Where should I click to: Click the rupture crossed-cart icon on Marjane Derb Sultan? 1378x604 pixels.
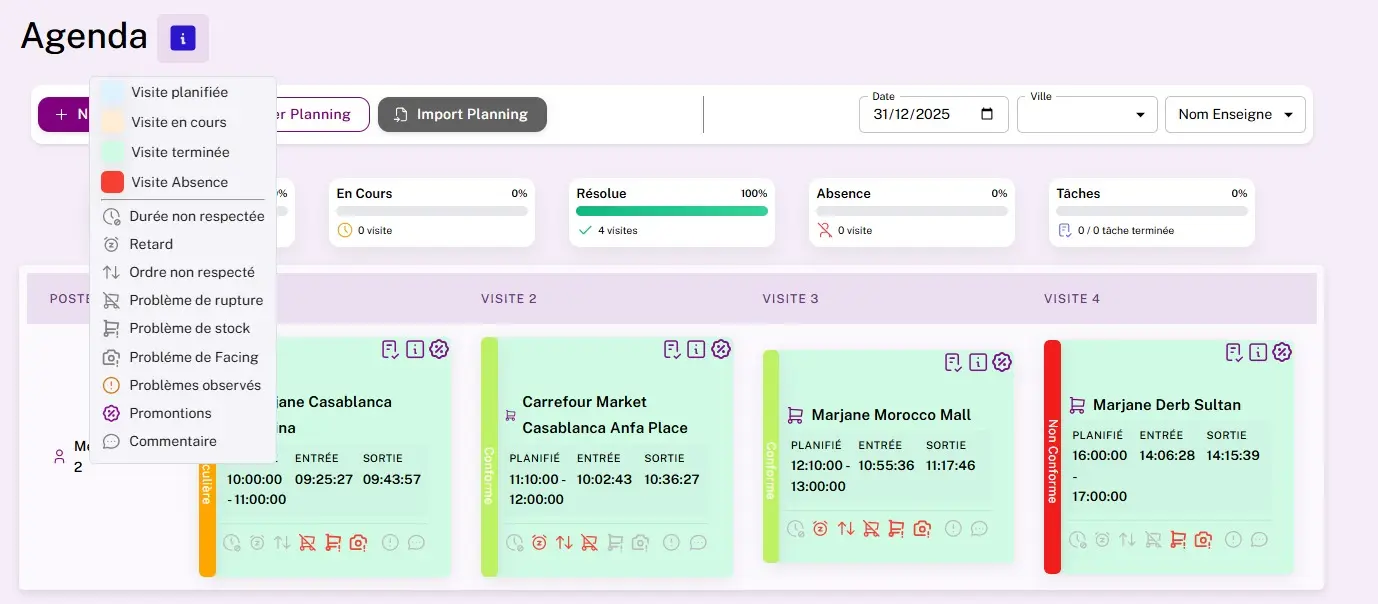(1152, 538)
